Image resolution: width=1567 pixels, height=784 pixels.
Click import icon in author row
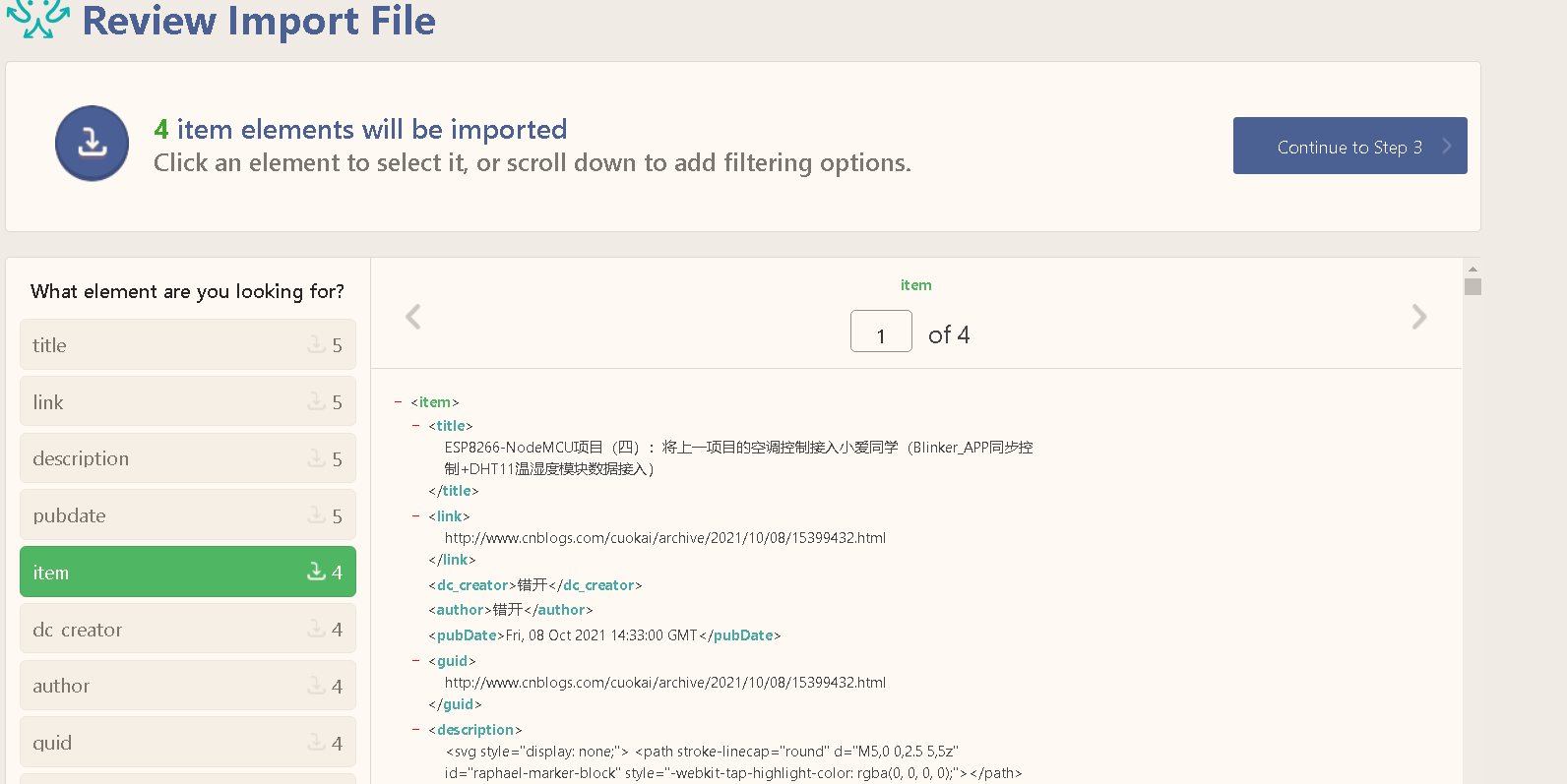316,686
